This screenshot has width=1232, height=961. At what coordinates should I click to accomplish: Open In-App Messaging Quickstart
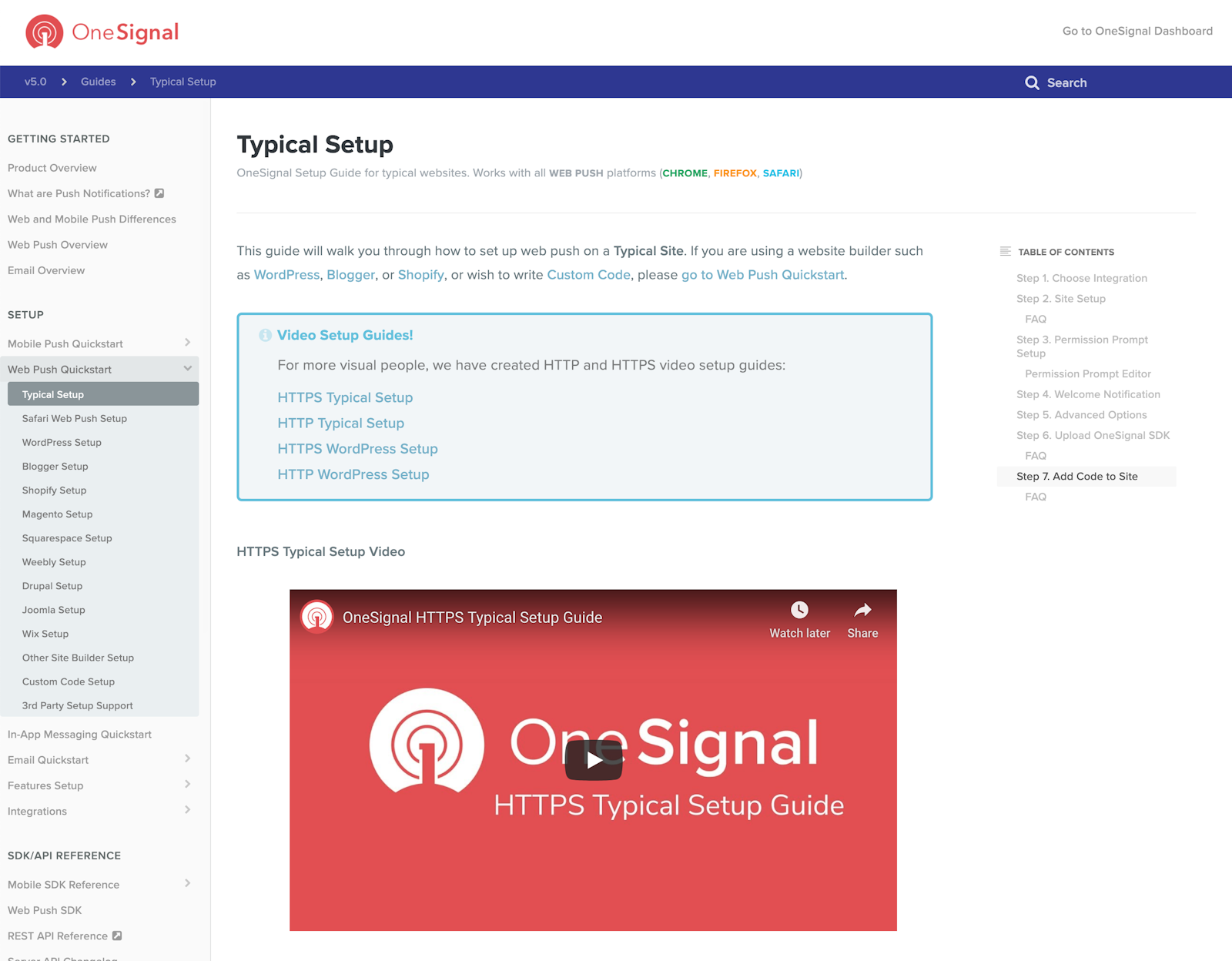[79, 734]
